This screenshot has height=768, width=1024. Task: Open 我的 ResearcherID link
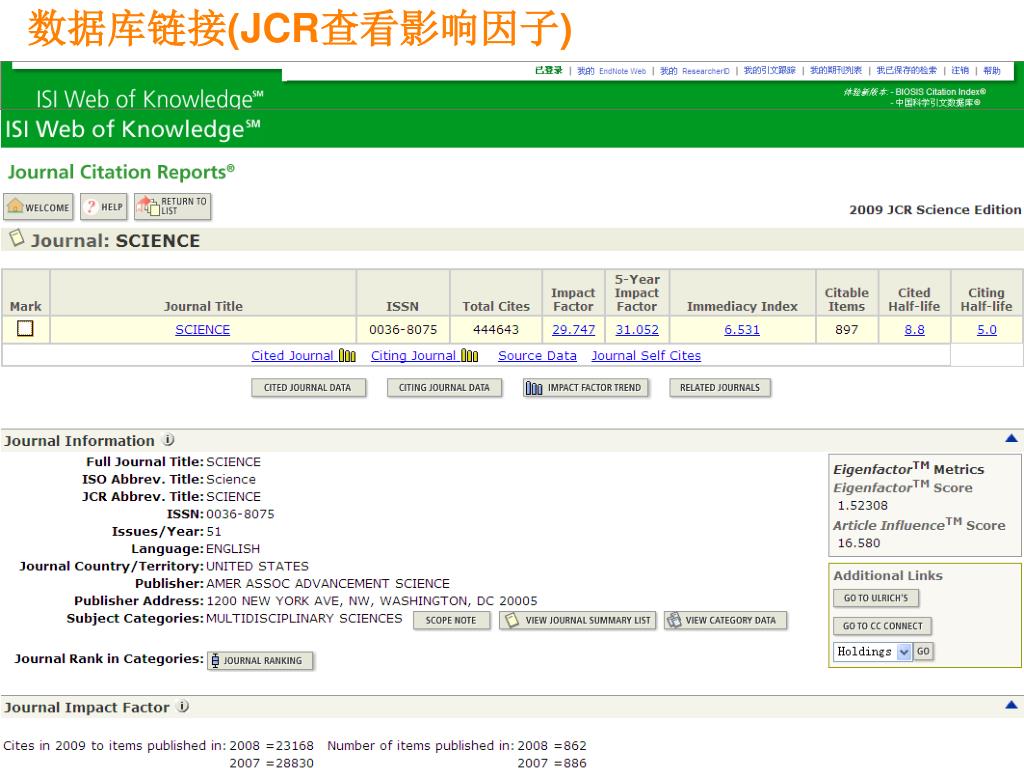694,71
